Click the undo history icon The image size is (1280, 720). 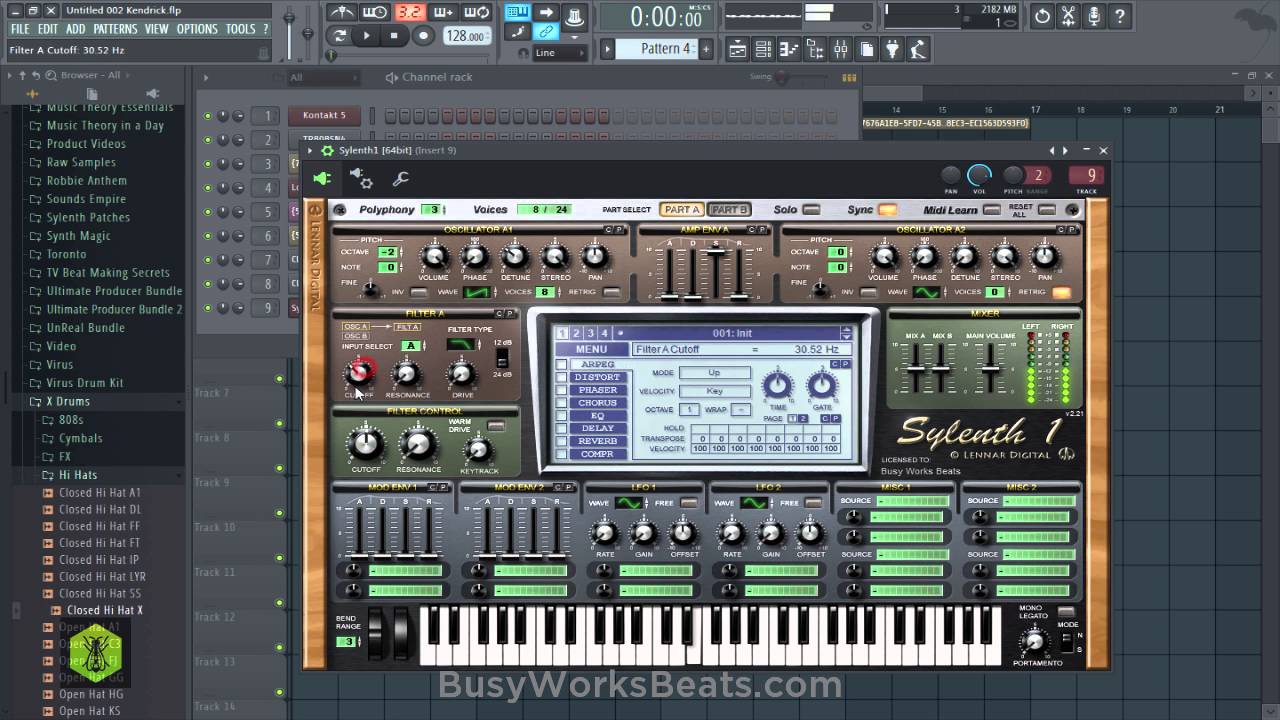pos(1043,16)
